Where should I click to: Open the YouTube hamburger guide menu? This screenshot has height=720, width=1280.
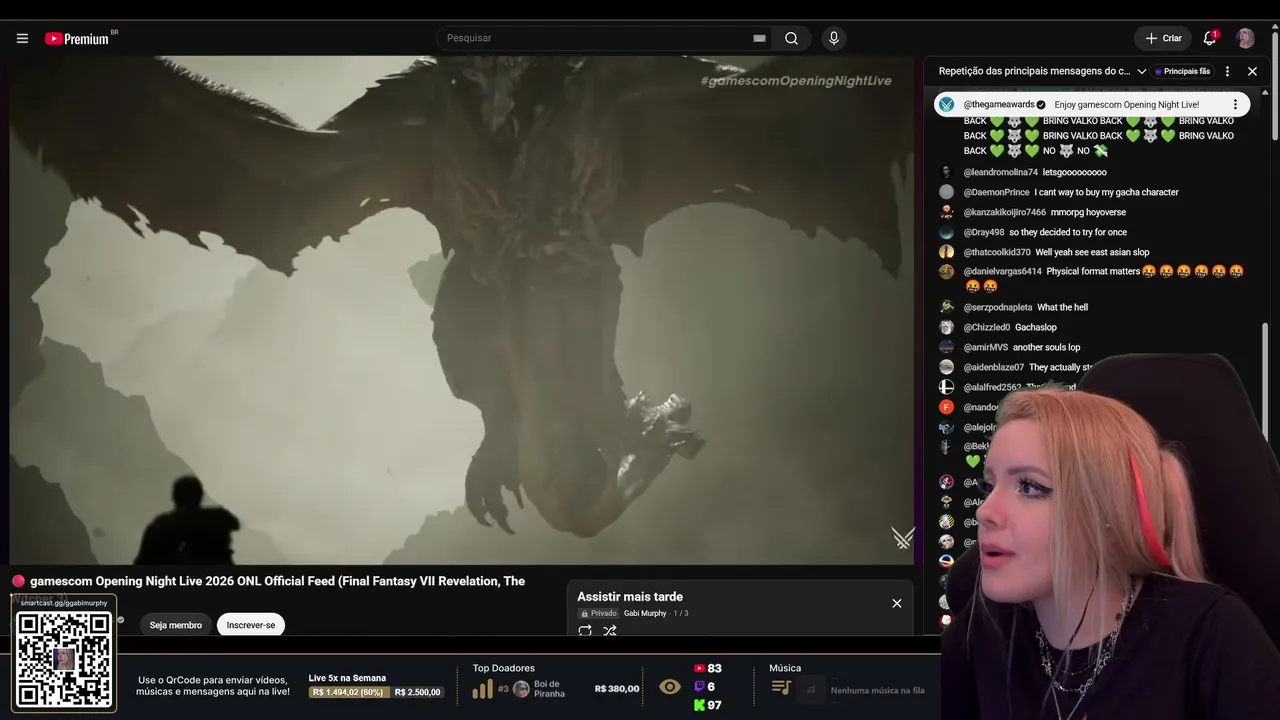[22, 38]
